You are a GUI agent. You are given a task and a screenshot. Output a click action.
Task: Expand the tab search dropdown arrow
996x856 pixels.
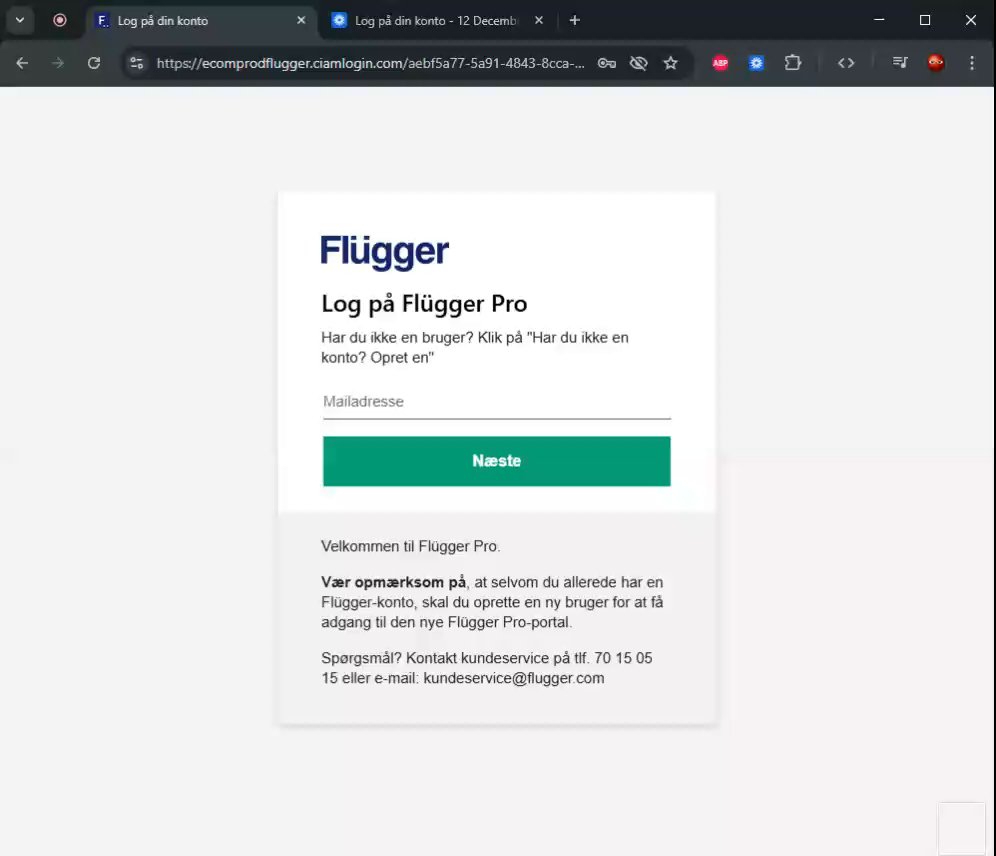[x=20, y=20]
